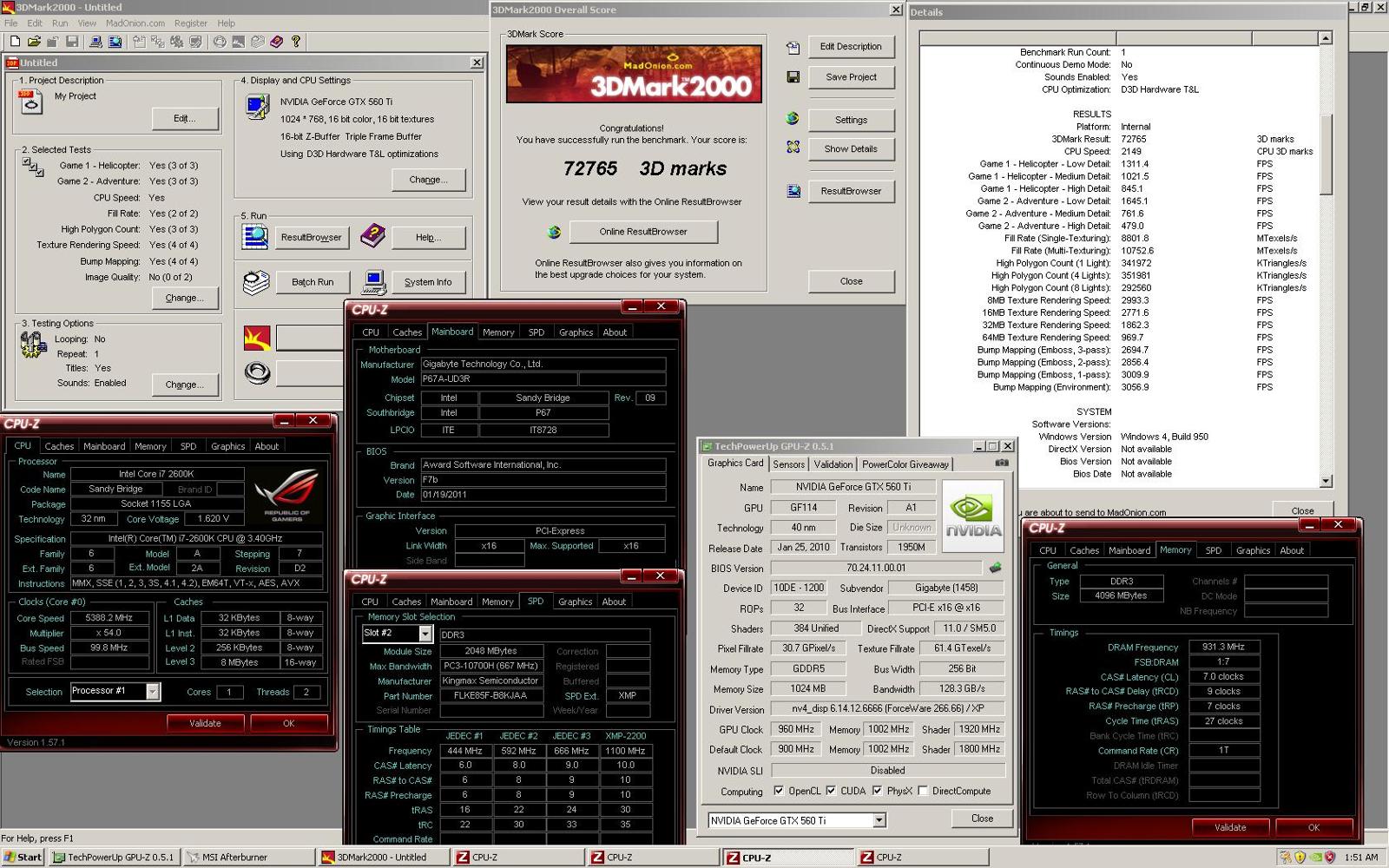Click the stacked papers Batch Run icon
Image resolution: width=1389 pixels, height=868 pixels.
255,282
